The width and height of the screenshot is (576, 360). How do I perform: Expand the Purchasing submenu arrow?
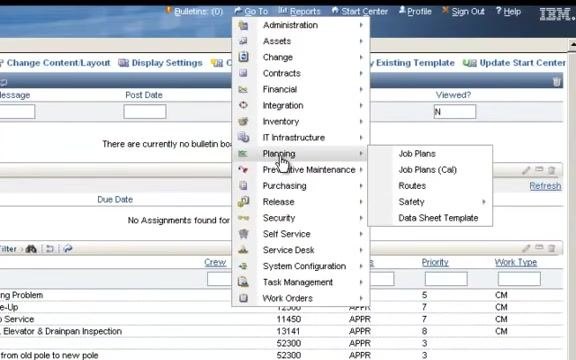[x=361, y=186]
